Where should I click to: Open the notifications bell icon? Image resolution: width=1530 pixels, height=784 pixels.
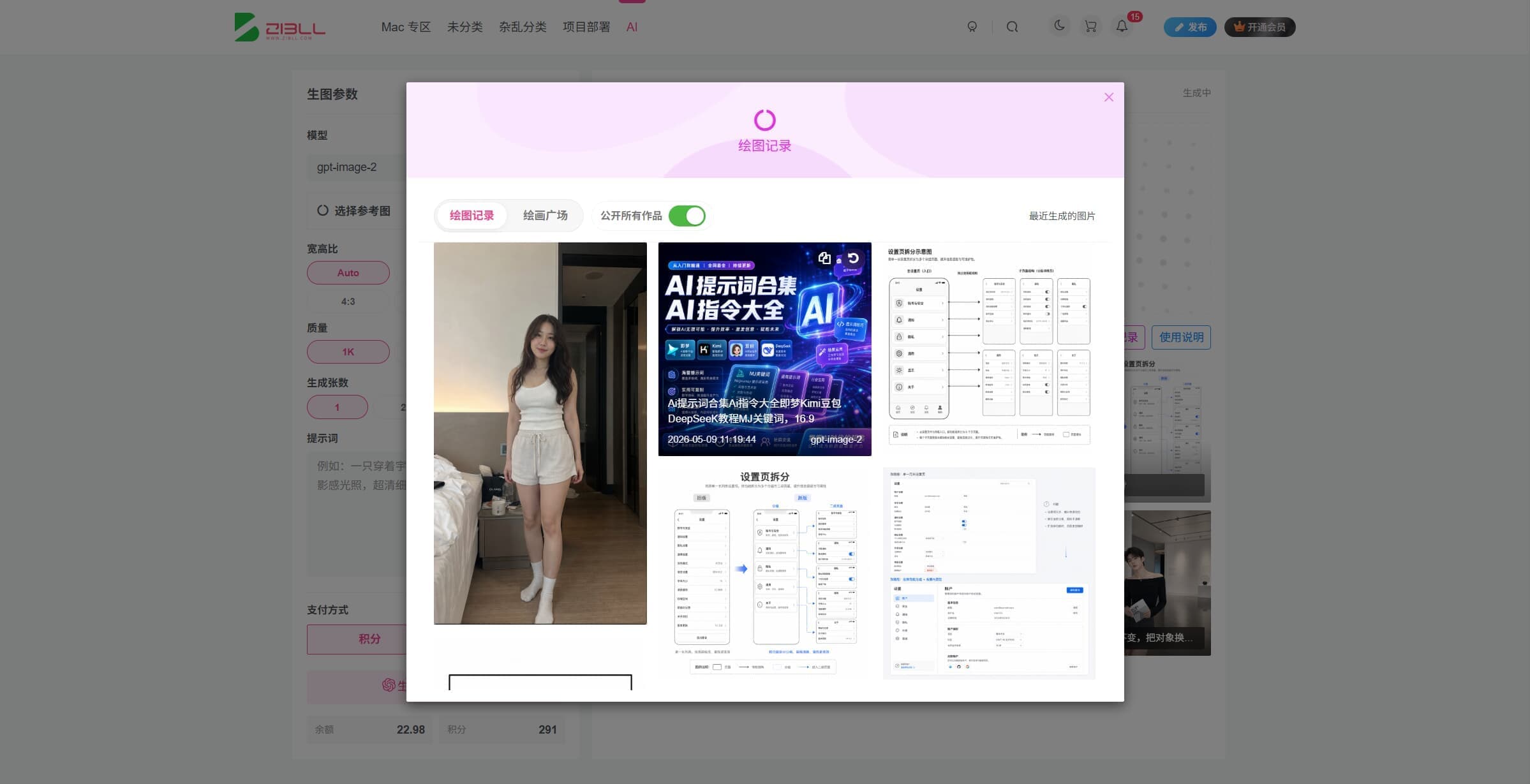pyautogui.click(x=1122, y=27)
